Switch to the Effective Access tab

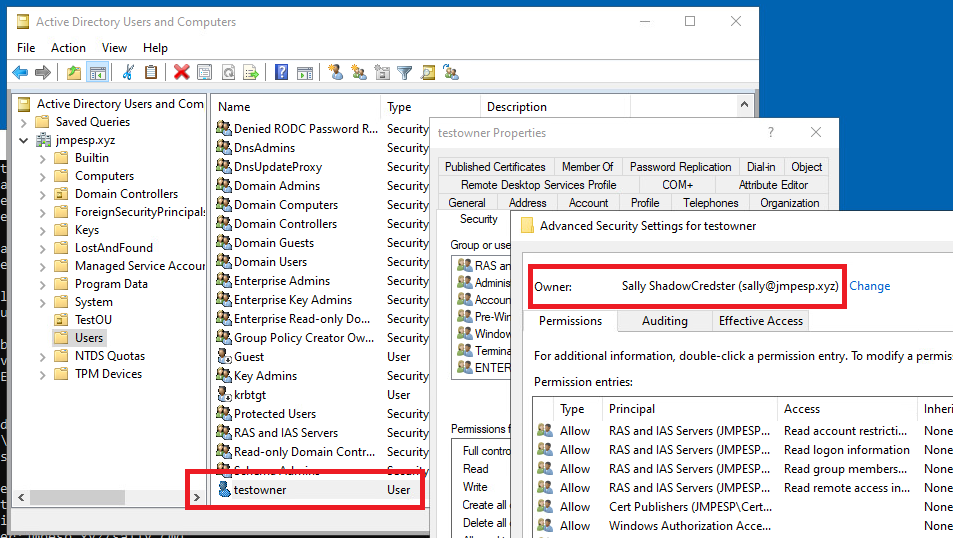pyautogui.click(x=760, y=321)
